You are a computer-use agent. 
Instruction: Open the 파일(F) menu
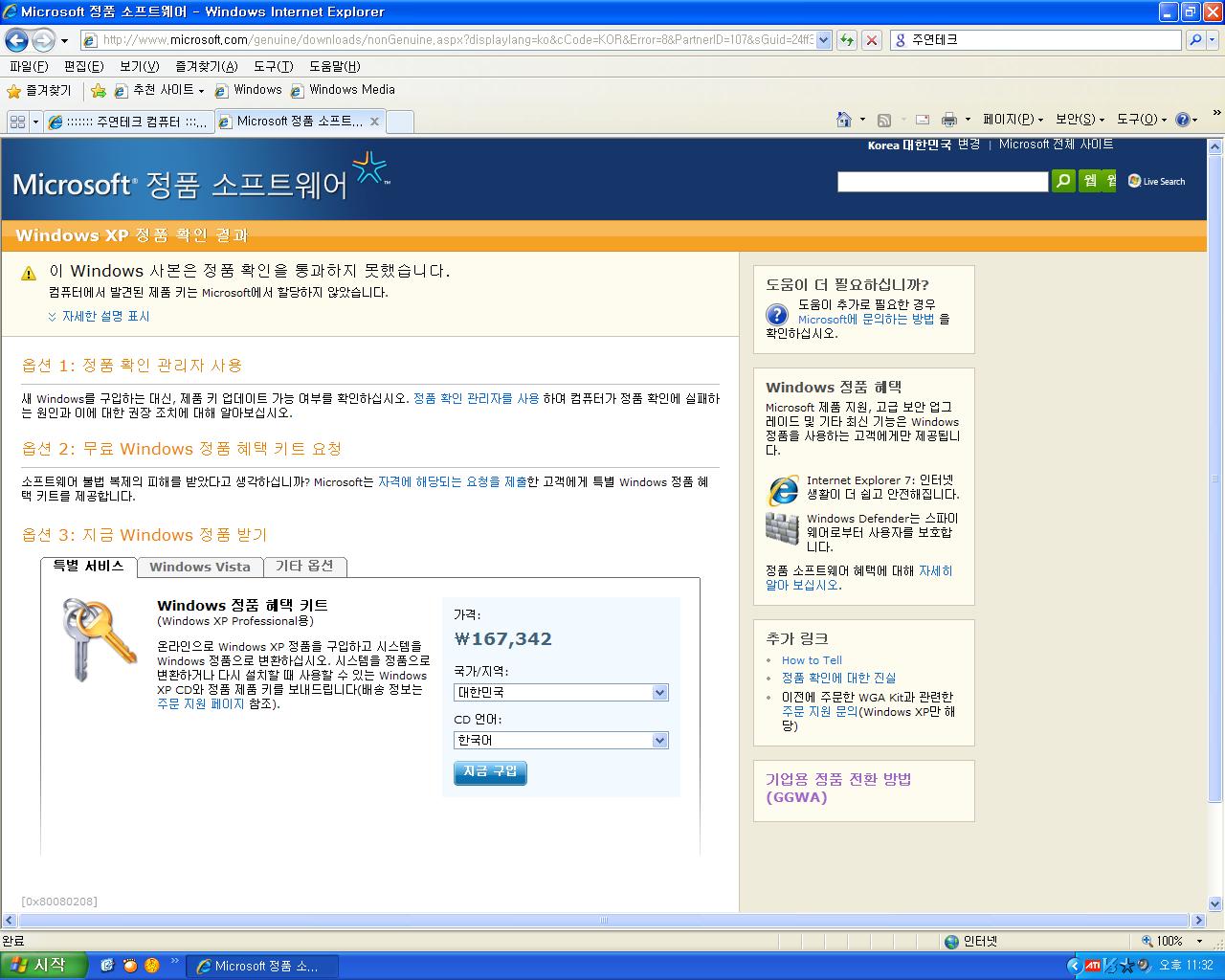tap(28, 66)
